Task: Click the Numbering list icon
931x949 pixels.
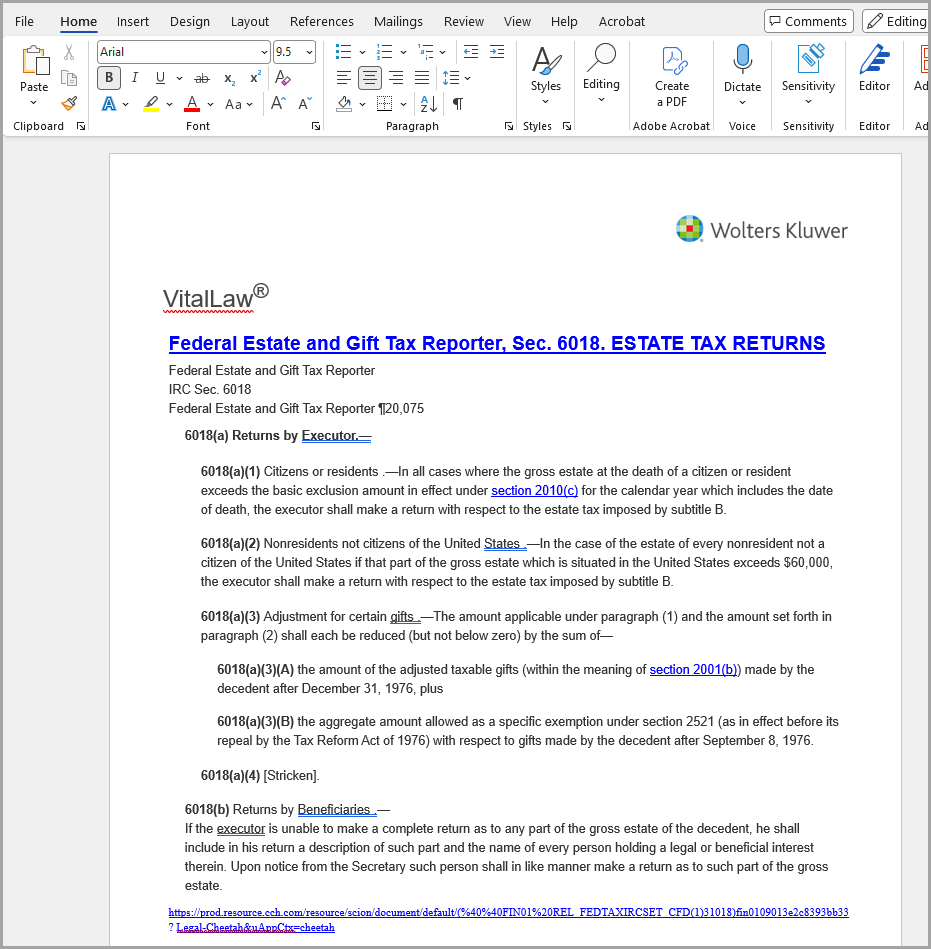Action: pyautogui.click(x=384, y=52)
